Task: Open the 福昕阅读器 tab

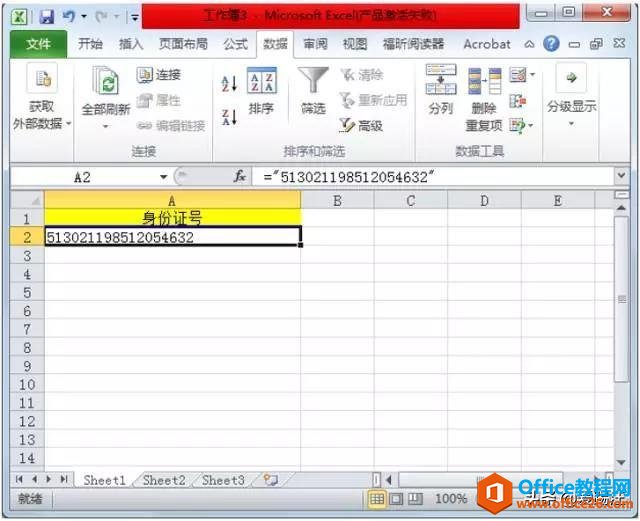Action: click(x=413, y=44)
